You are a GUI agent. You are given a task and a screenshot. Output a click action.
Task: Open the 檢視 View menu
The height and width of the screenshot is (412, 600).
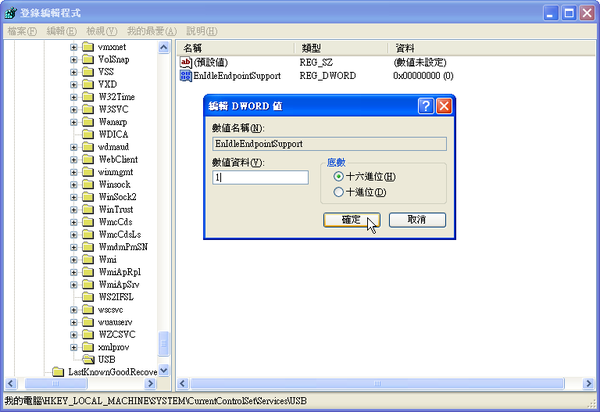click(102, 31)
